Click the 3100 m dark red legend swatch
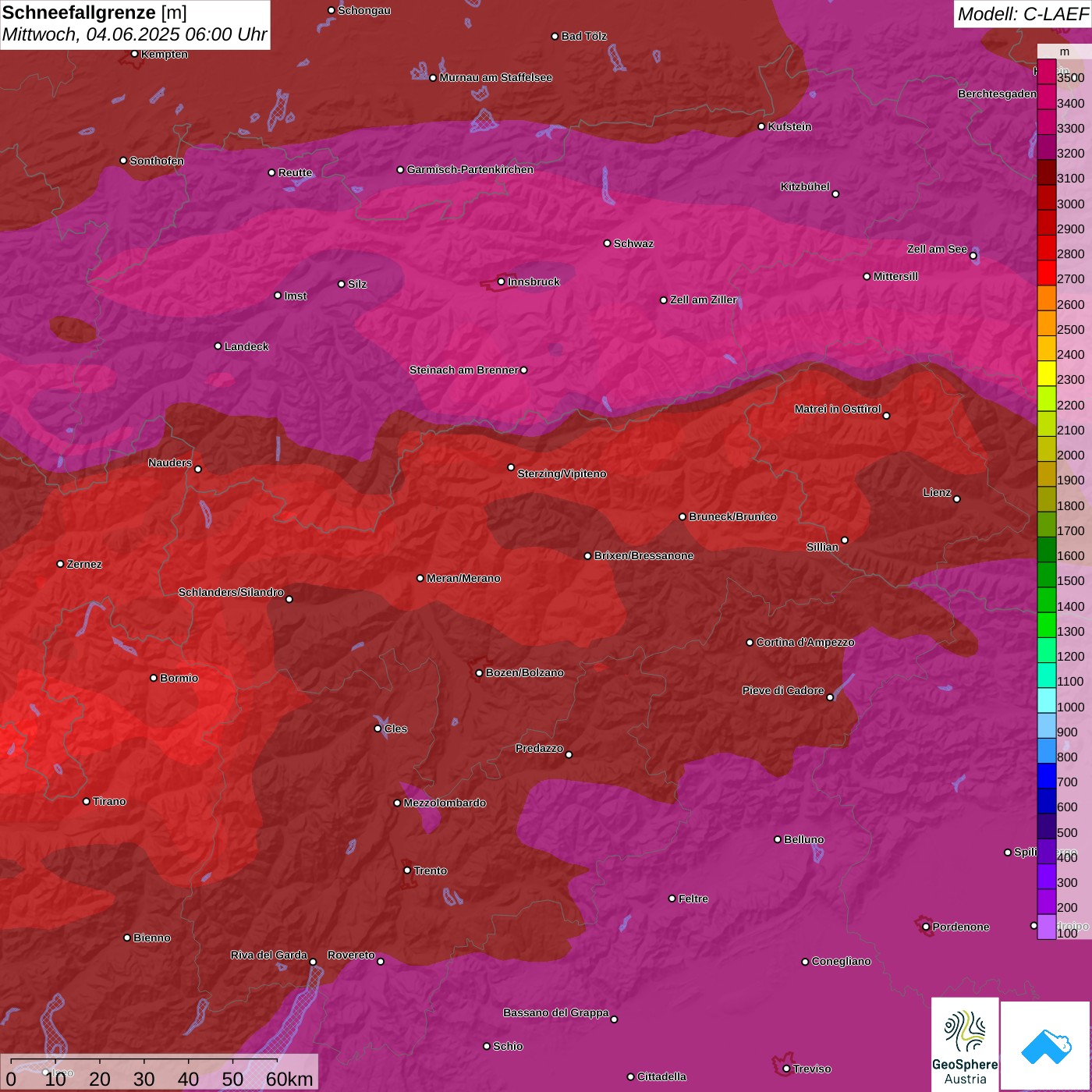The image size is (1092, 1092). coord(1046,172)
